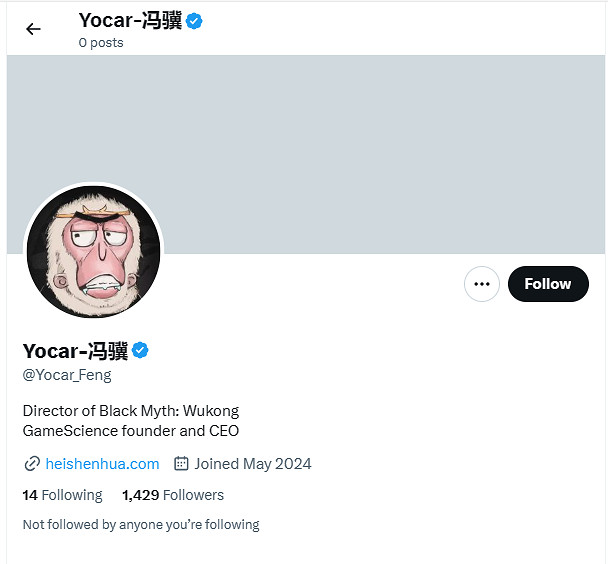Click the verified badge in the top header

(x=194, y=20)
